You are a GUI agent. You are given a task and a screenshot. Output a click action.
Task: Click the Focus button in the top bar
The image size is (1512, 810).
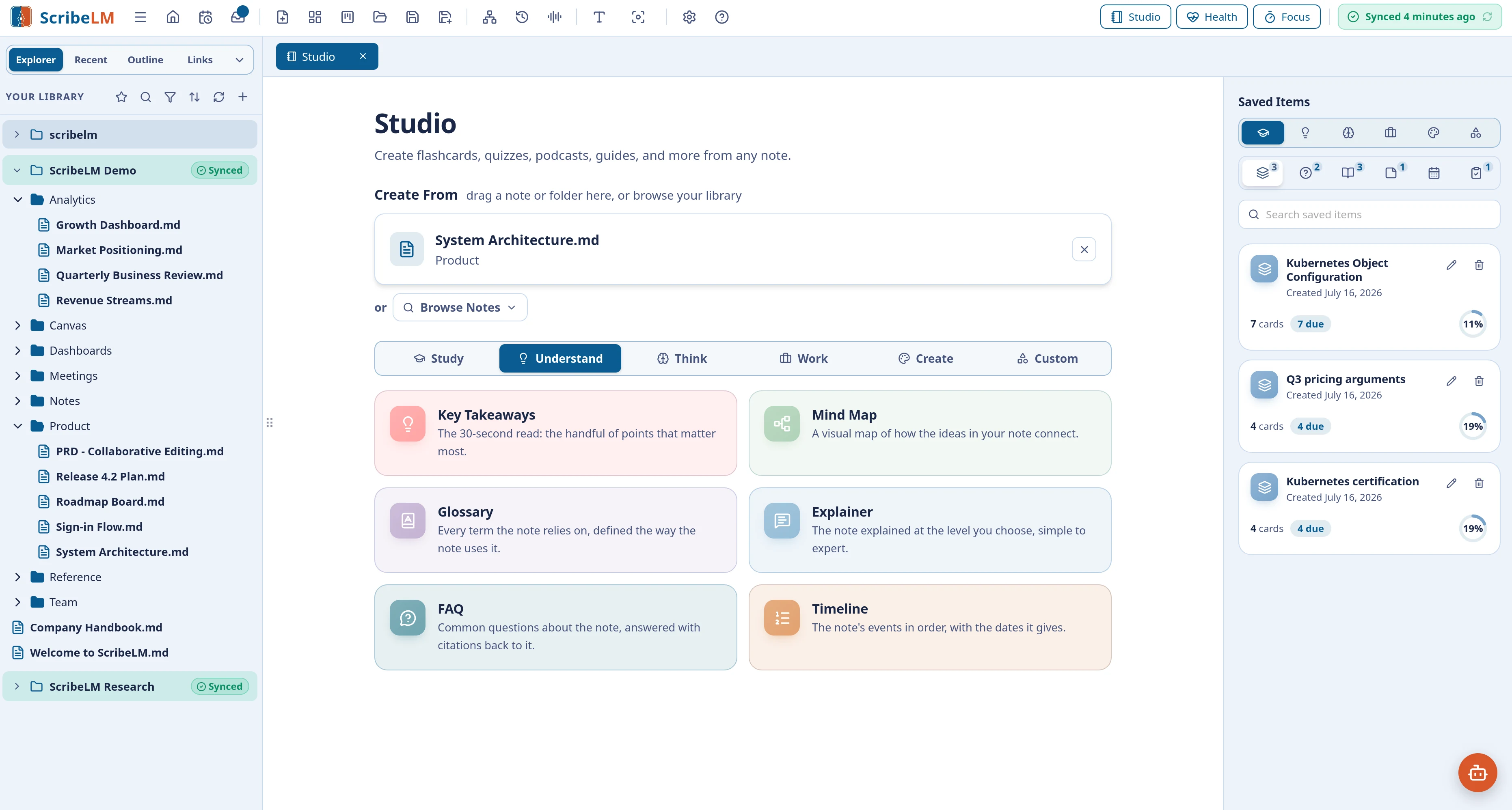point(1287,17)
